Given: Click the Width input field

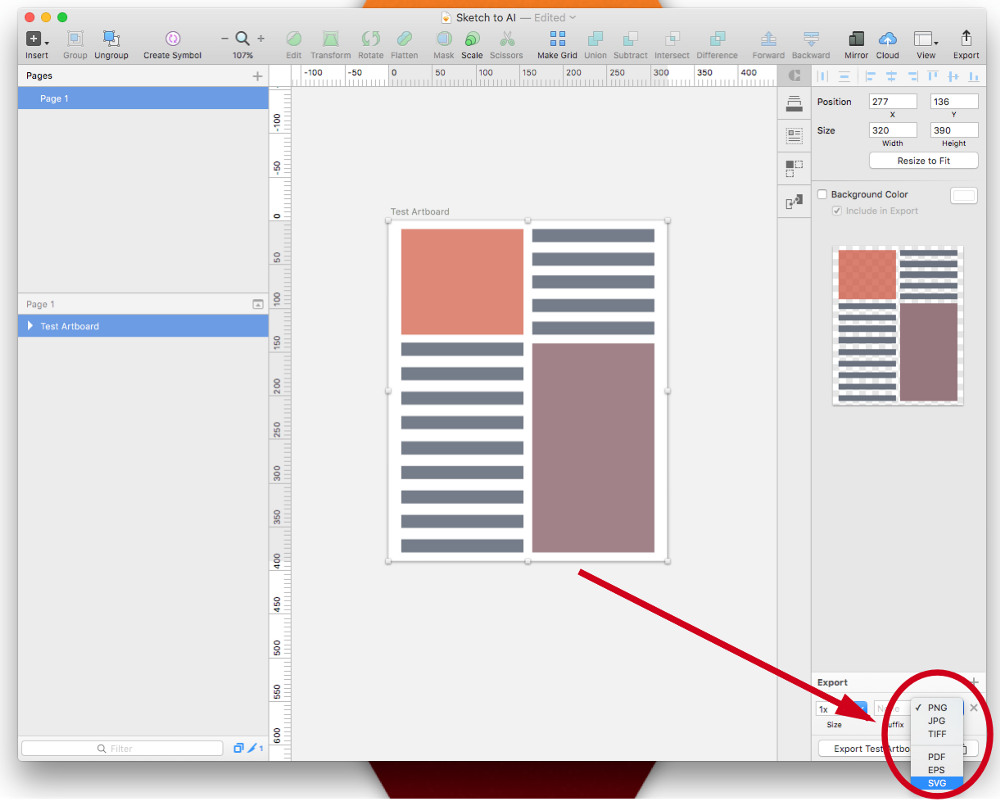Looking at the screenshot, I should pyautogui.click(x=892, y=130).
